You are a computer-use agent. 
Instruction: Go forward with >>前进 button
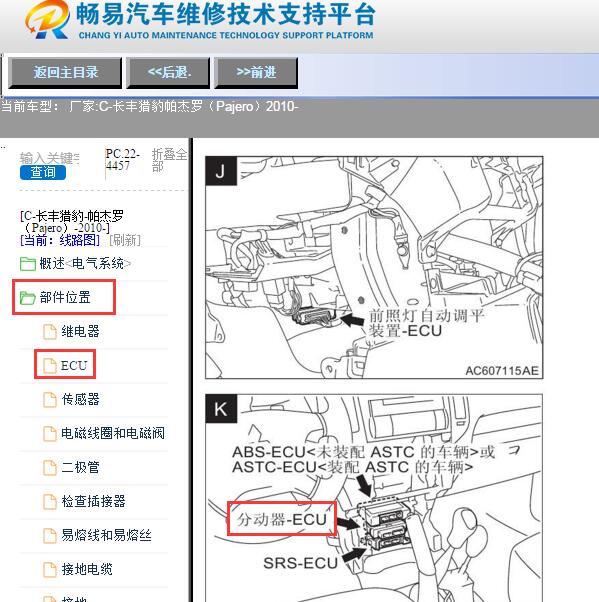[256, 73]
